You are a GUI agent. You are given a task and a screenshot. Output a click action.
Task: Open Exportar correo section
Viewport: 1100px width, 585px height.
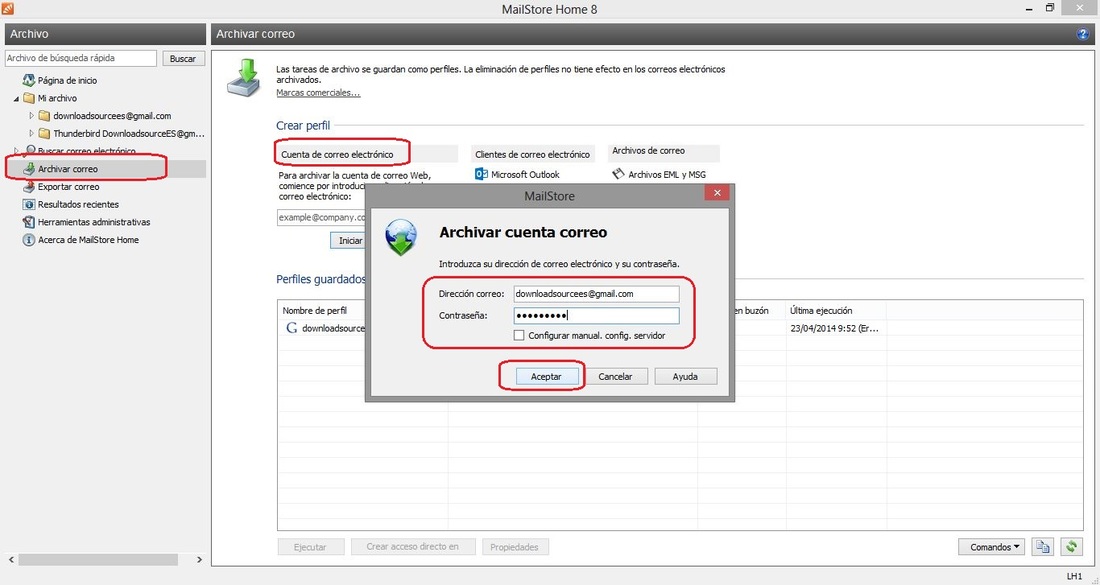click(68, 187)
